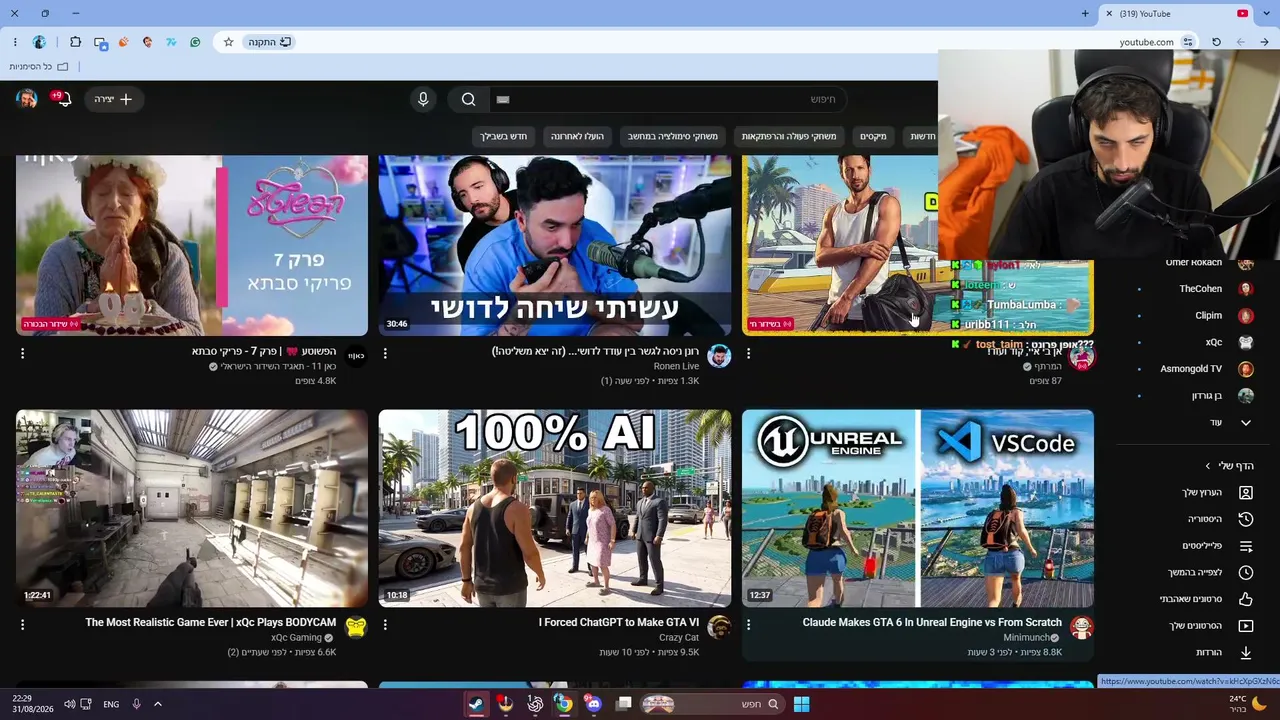Select the מיקסים filter chip

874,136
